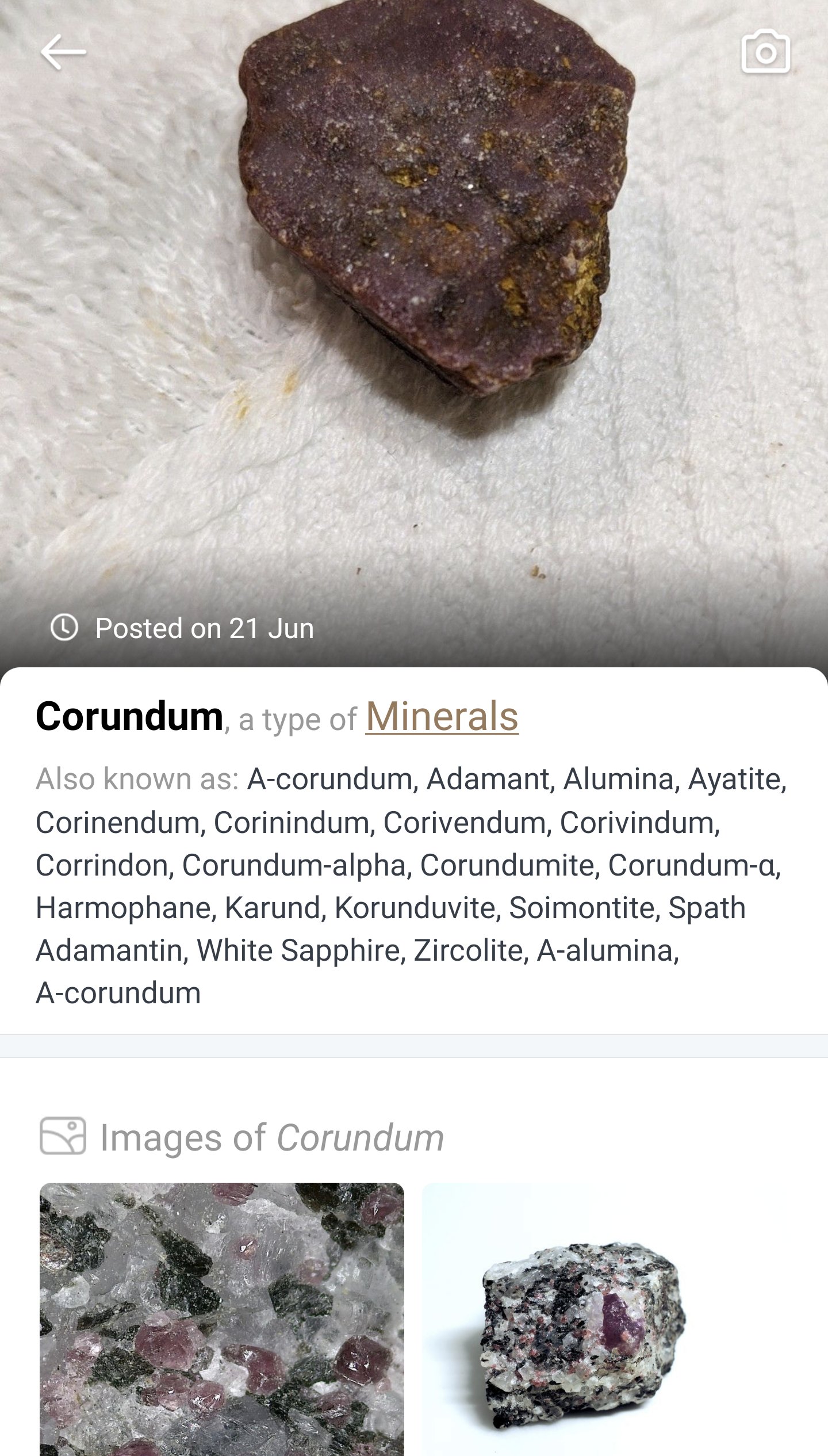Tap the clock icon beside posted date

[64, 627]
